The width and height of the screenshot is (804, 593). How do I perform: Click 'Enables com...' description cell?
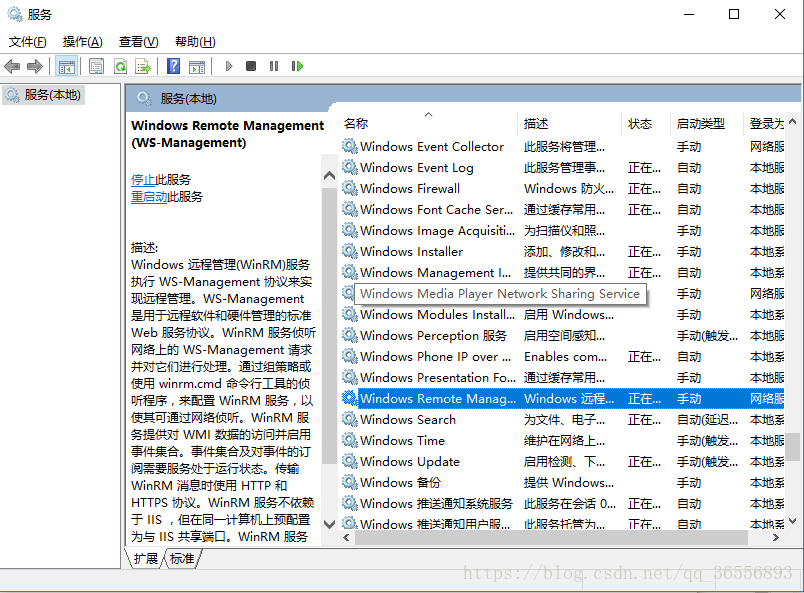565,357
